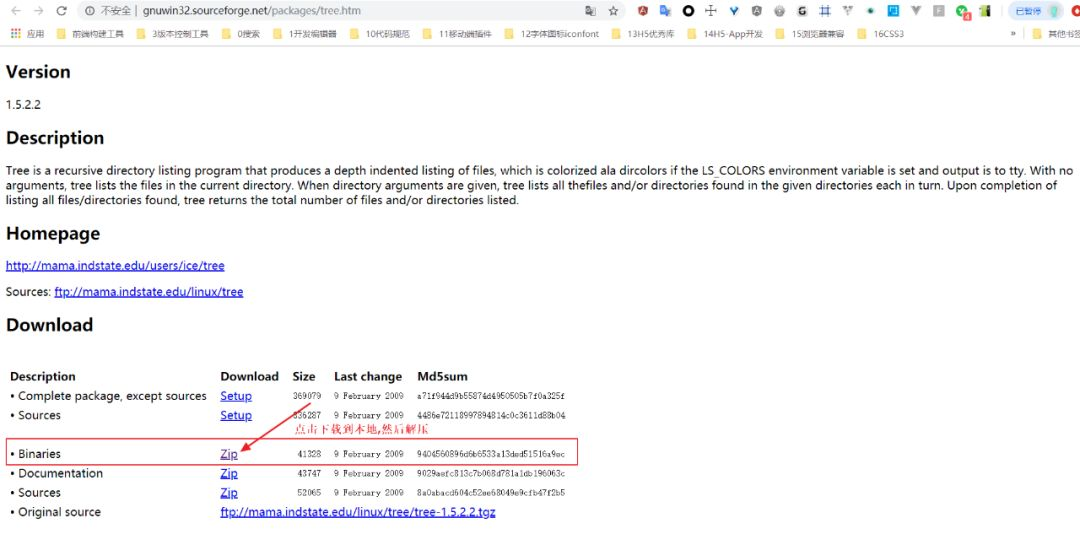1080x534 pixels.
Task: Translate this page via address bar icon
Action: 590,11
